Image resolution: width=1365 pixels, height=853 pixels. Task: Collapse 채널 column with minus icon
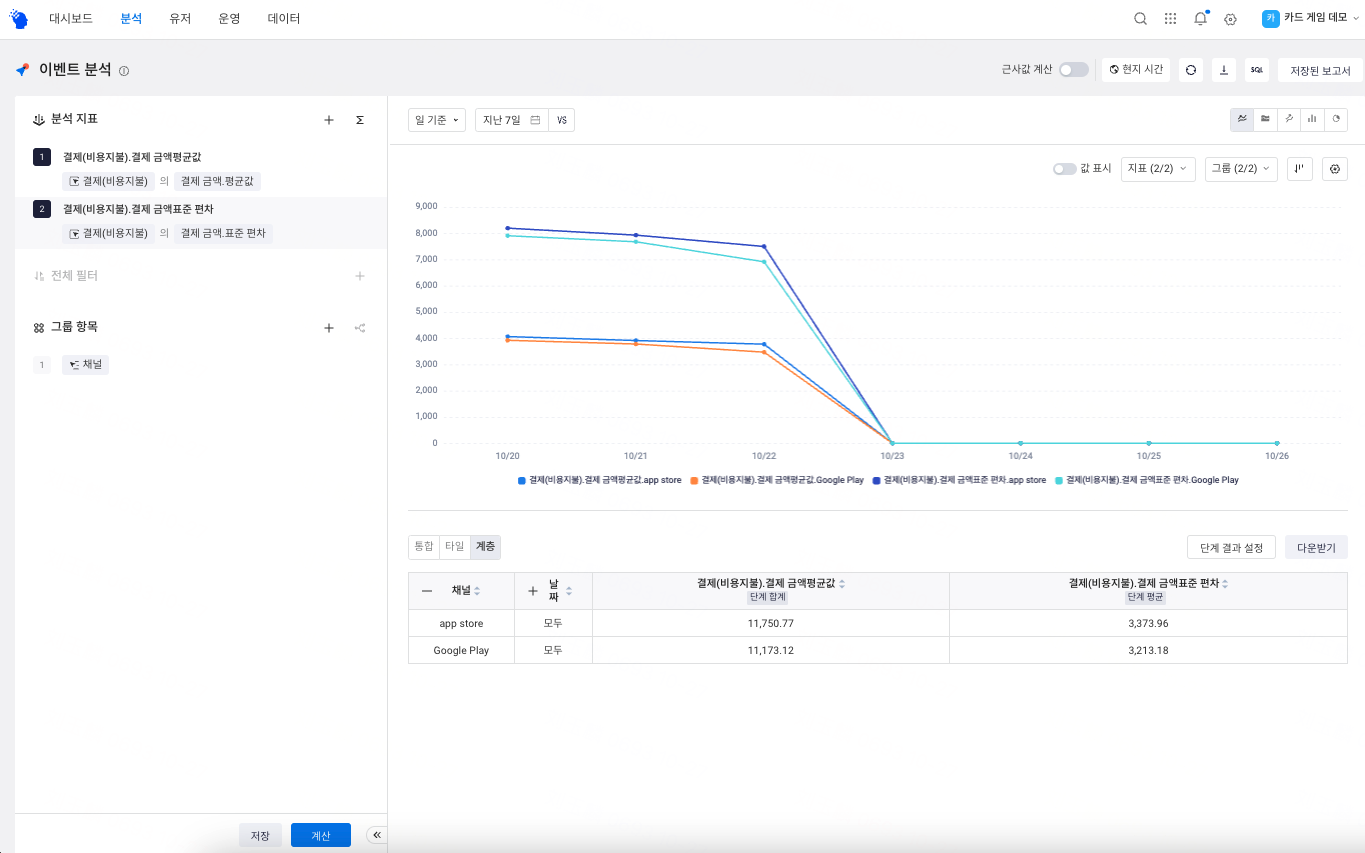point(427,591)
